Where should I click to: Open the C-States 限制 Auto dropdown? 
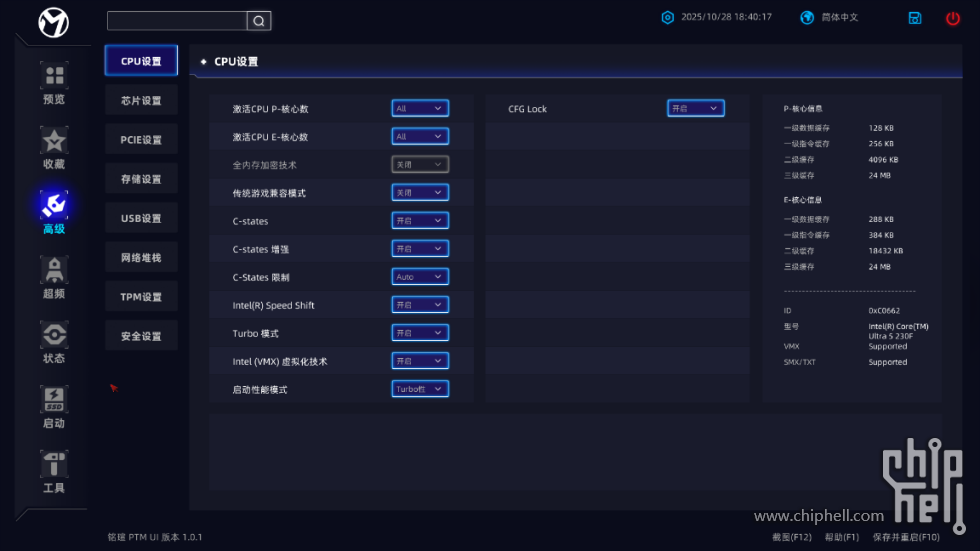point(420,277)
